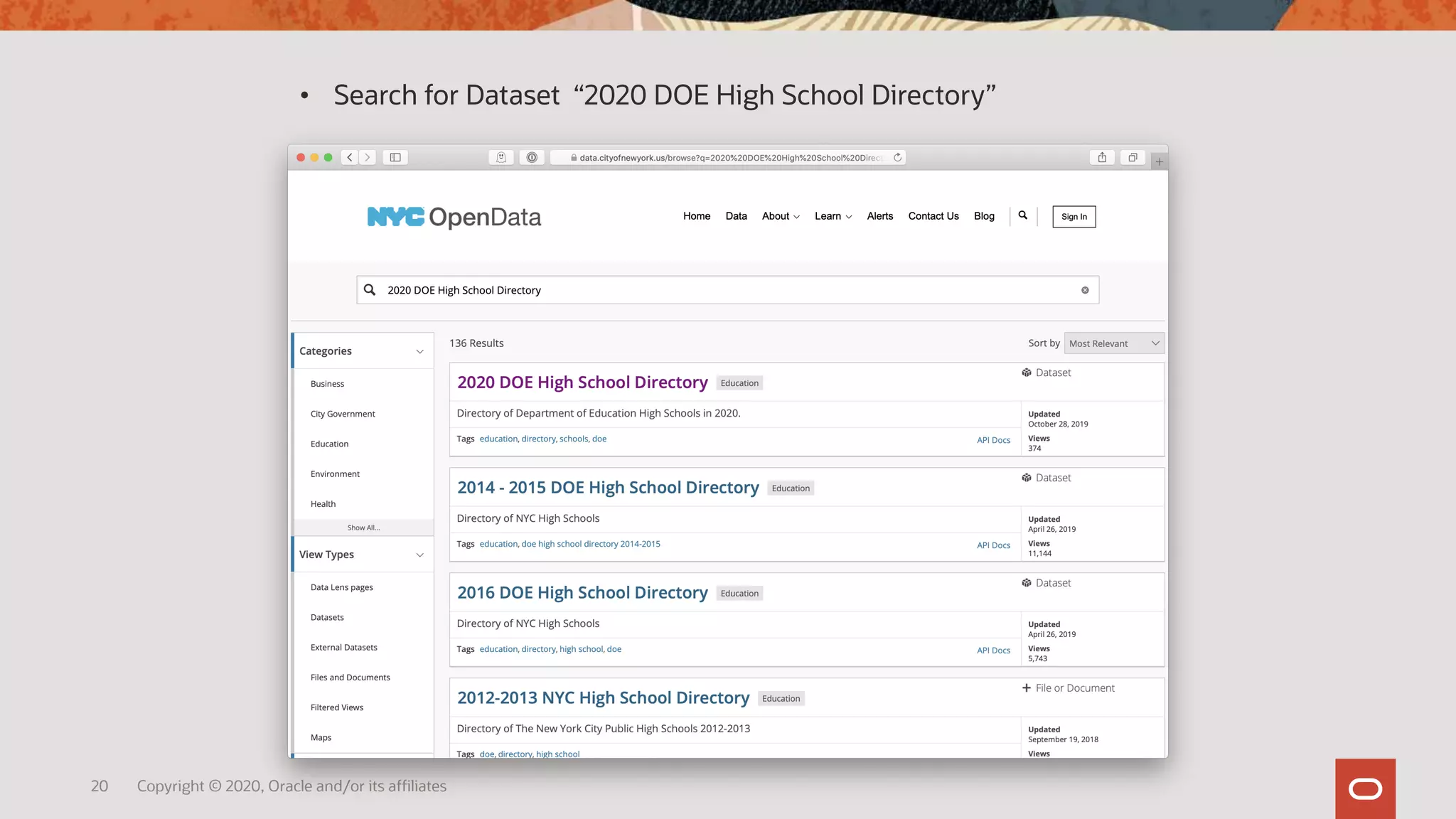Image resolution: width=1456 pixels, height=819 pixels.
Task: Click Show All... under Categories
Action: pos(363,528)
